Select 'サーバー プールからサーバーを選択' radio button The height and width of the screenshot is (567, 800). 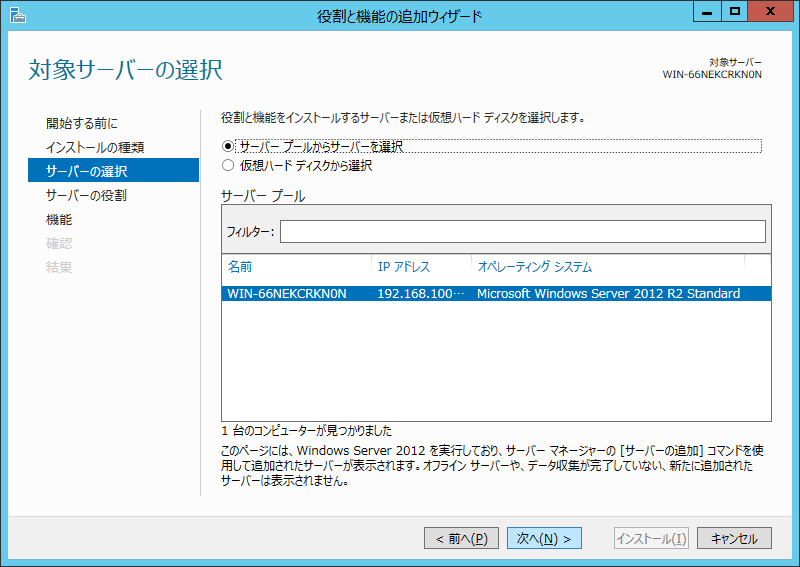228,146
